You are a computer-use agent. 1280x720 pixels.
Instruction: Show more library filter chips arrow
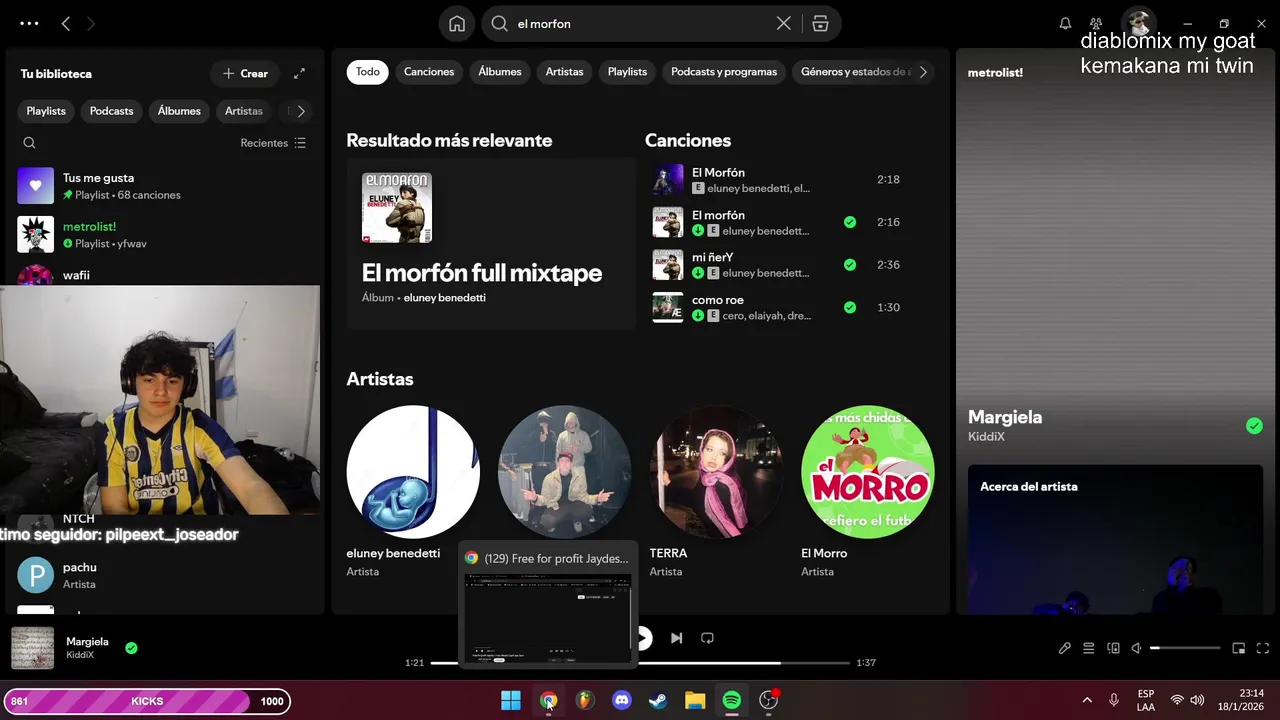301,111
